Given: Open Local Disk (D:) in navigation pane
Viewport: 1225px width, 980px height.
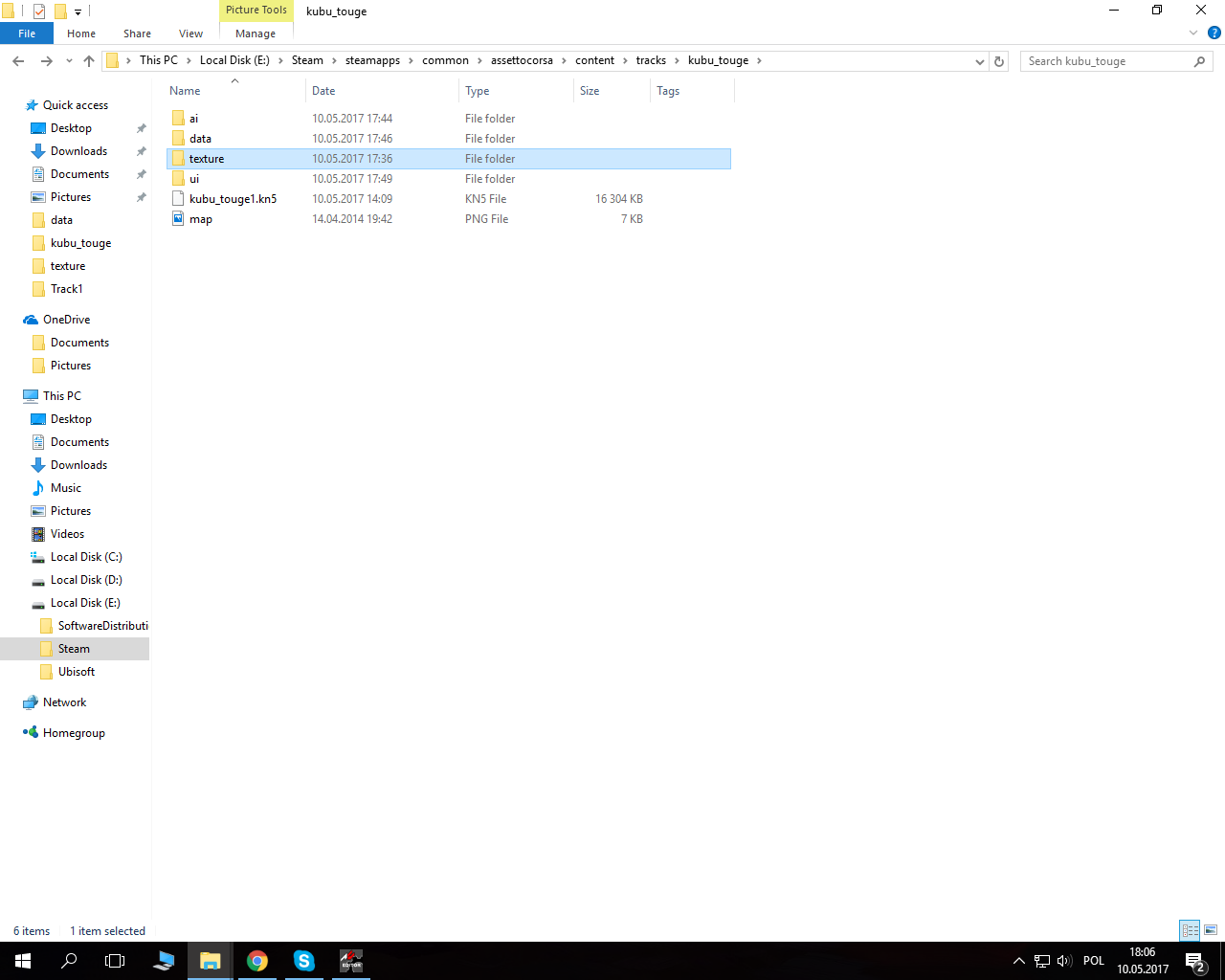Looking at the screenshot, I should (x=86, y=580).
